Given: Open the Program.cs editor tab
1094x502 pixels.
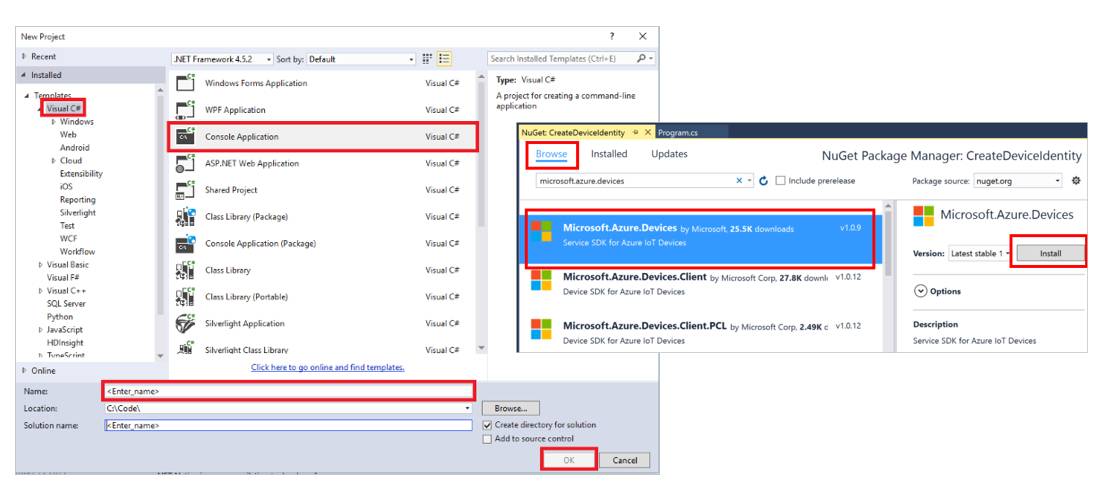Looking at the screenshot, I should click(x=677, y=132).
